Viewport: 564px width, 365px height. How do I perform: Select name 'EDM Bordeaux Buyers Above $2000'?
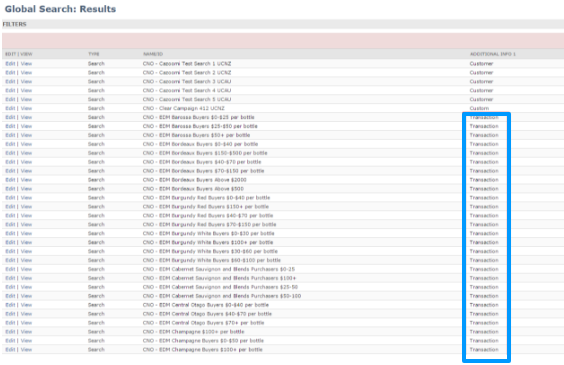click(203, 180)
